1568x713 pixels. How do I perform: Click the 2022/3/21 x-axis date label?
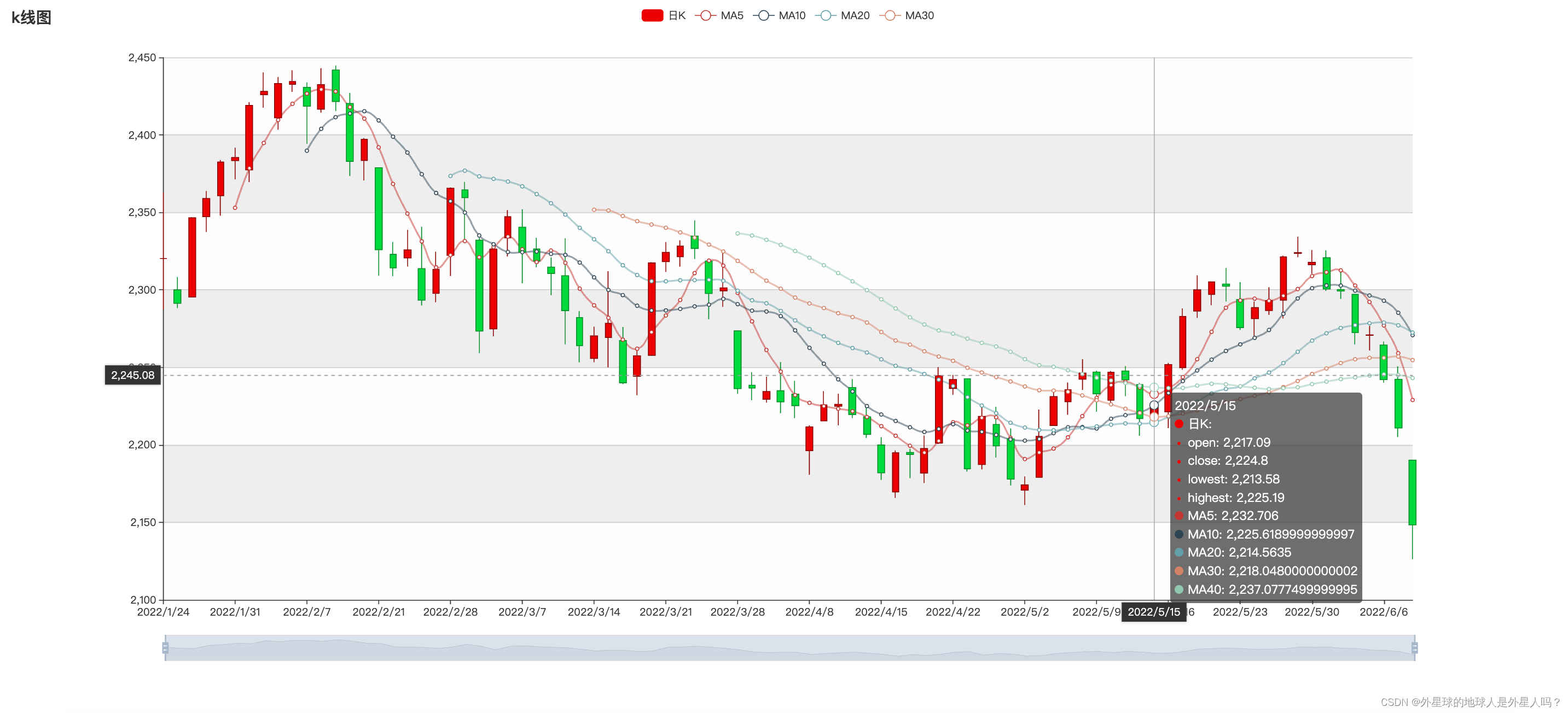(666, 612)
